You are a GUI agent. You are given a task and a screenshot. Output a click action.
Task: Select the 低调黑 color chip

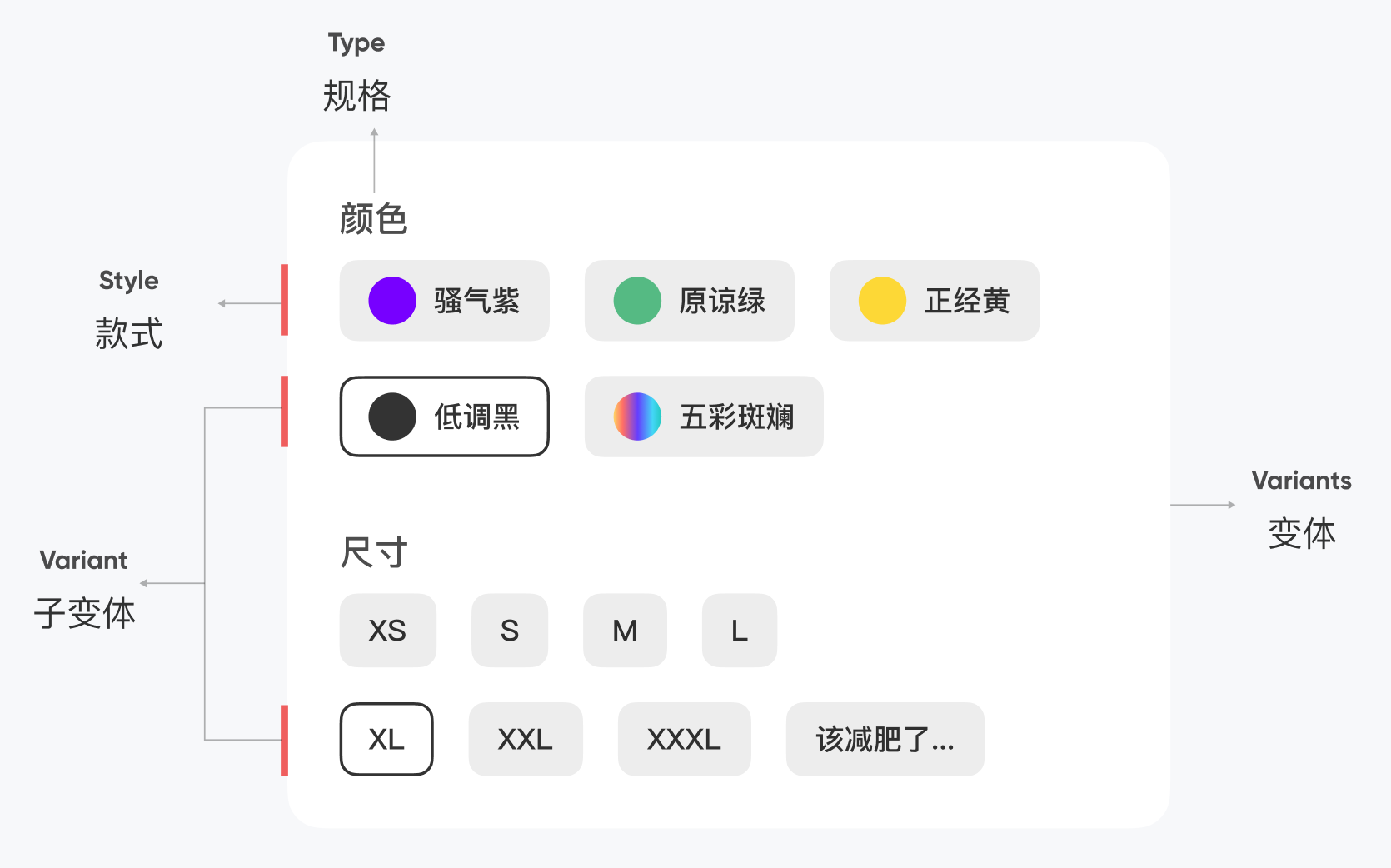[x=476, y=417]
